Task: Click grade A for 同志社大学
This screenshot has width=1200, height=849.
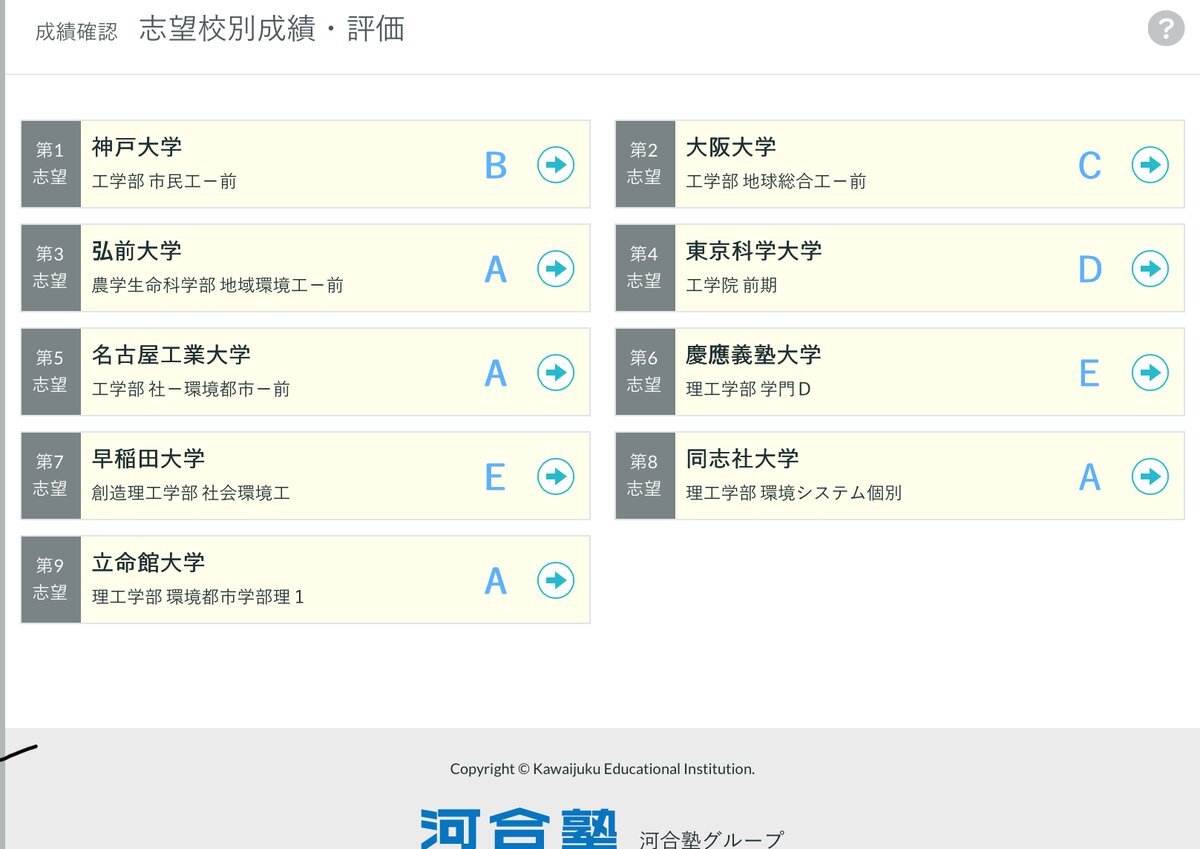Action: click(1089, 478)
